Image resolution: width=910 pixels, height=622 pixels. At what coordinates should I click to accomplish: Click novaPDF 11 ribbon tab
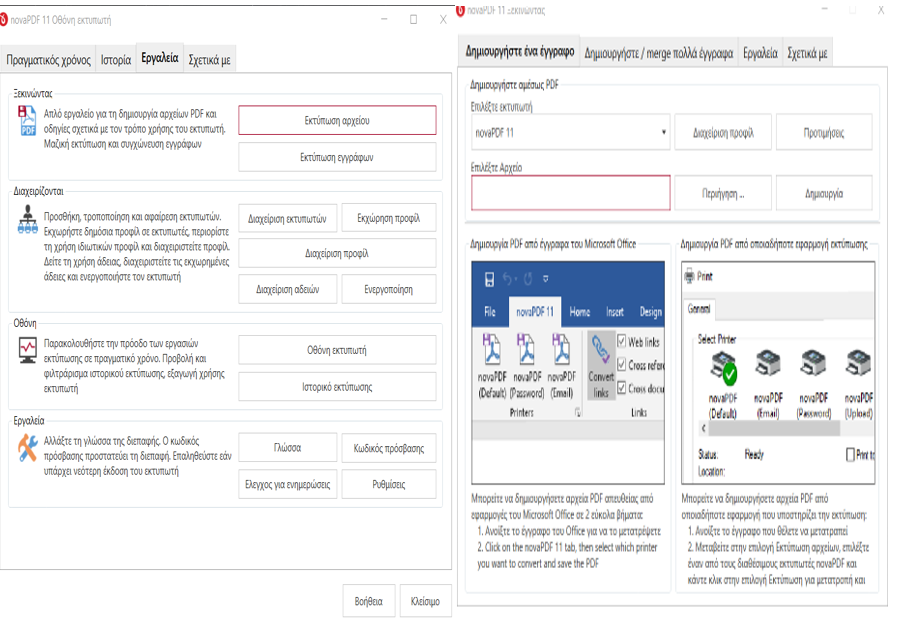click(535, 312)
